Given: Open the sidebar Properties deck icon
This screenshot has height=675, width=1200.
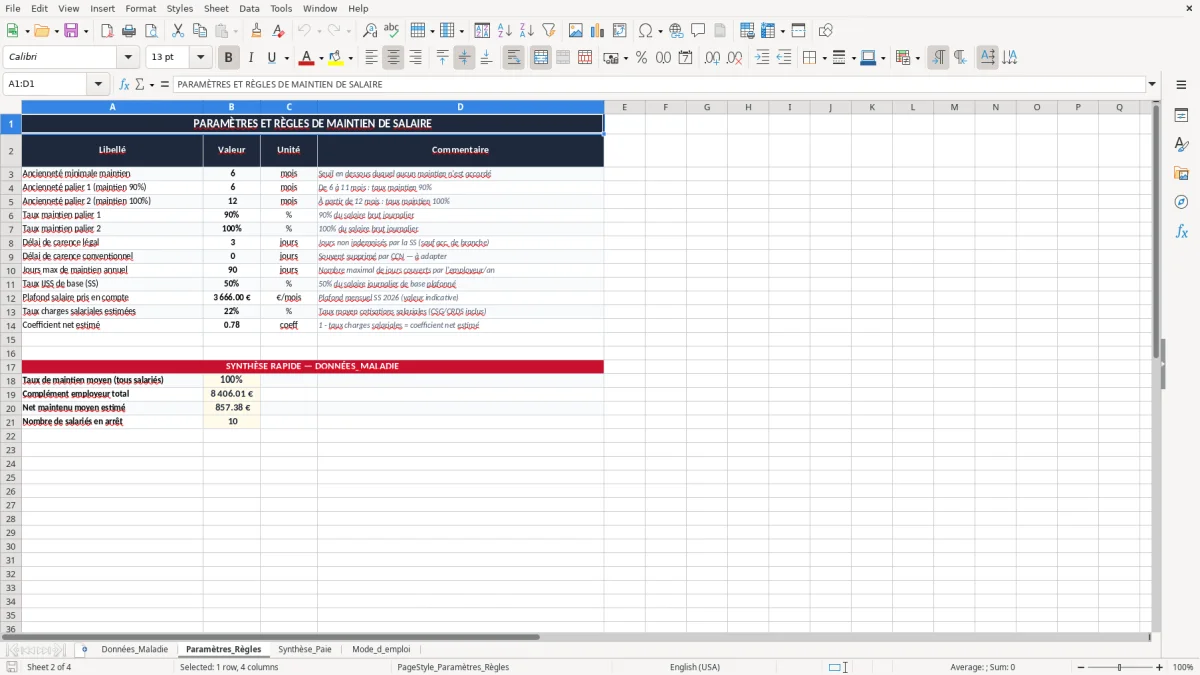Looking at the screenshot, I should click(x=1181, y=116).
